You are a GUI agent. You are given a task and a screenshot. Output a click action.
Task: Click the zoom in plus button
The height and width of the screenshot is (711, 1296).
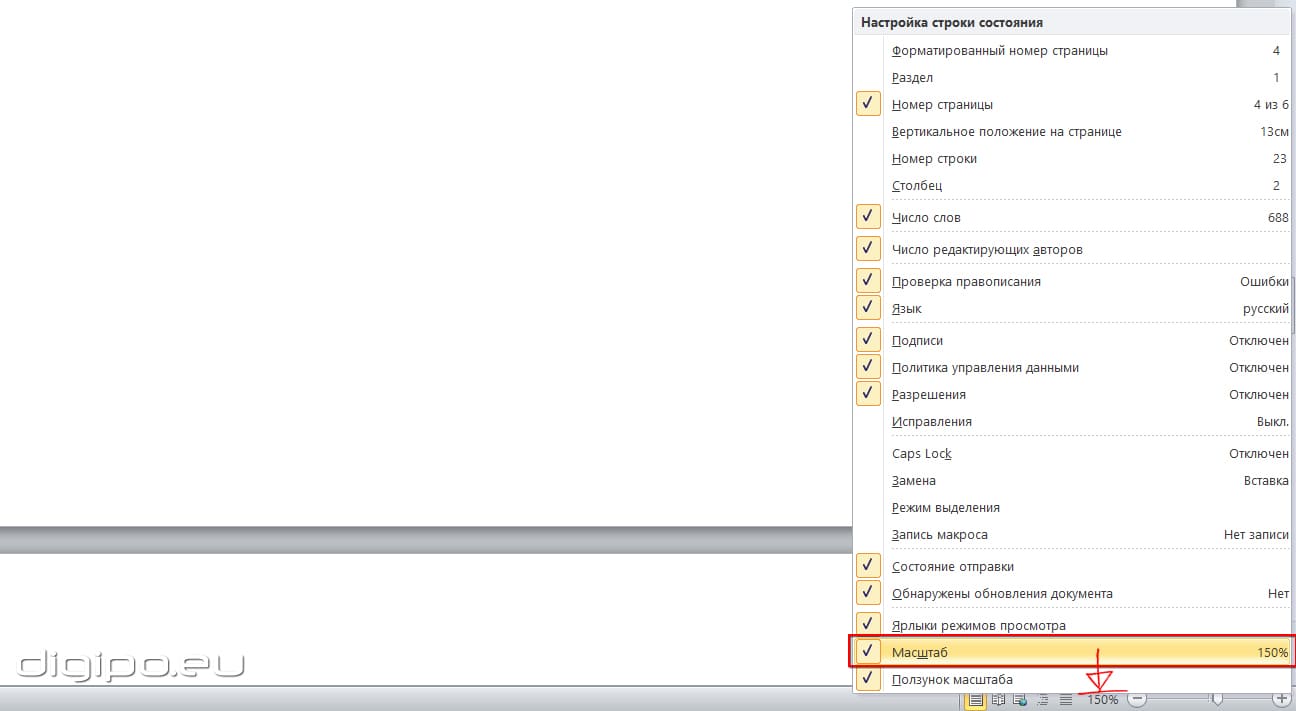pyautogui.click(x=1281, y=700)
